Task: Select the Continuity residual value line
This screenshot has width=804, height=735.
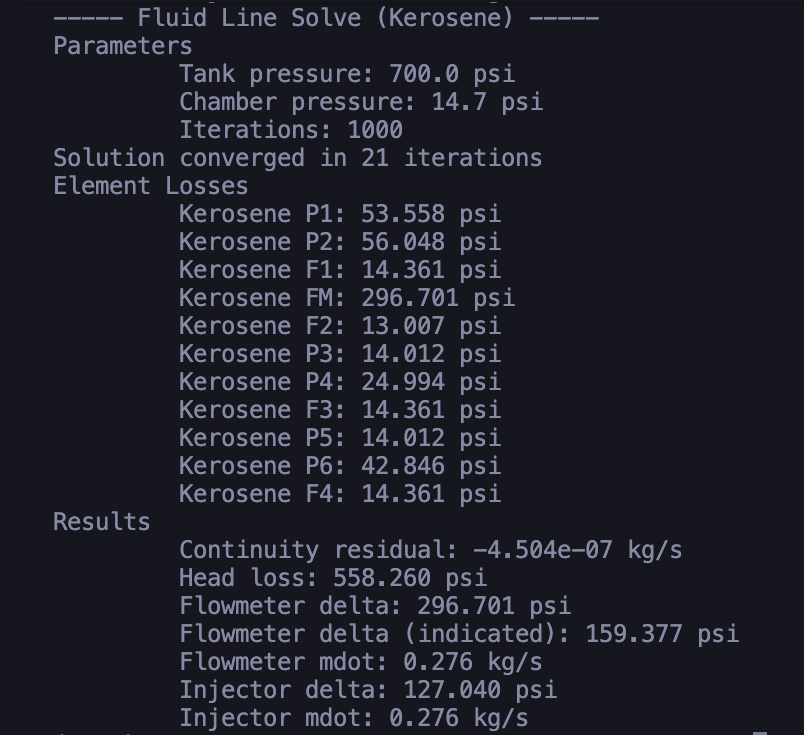Action: tap(430, 550)
